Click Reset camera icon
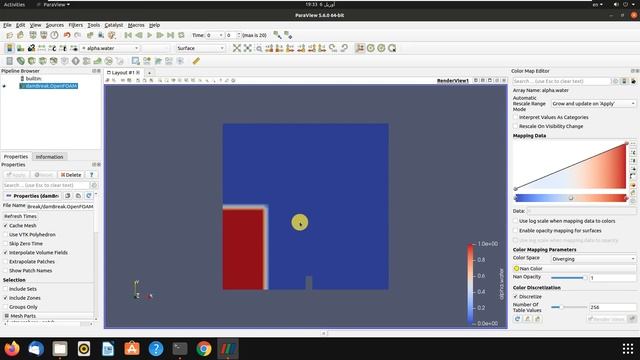The image size is (640, 360). pyautogui.click(x=237, y=48)
